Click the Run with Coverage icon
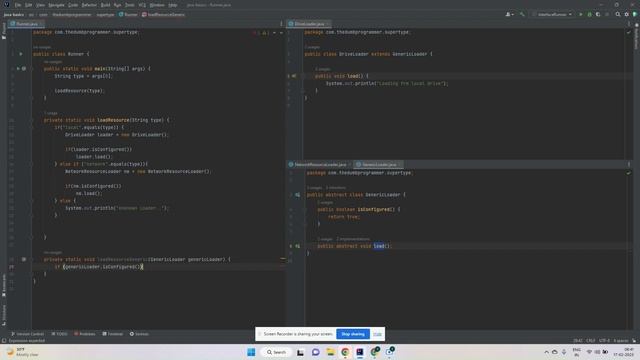 coord(598,14)
